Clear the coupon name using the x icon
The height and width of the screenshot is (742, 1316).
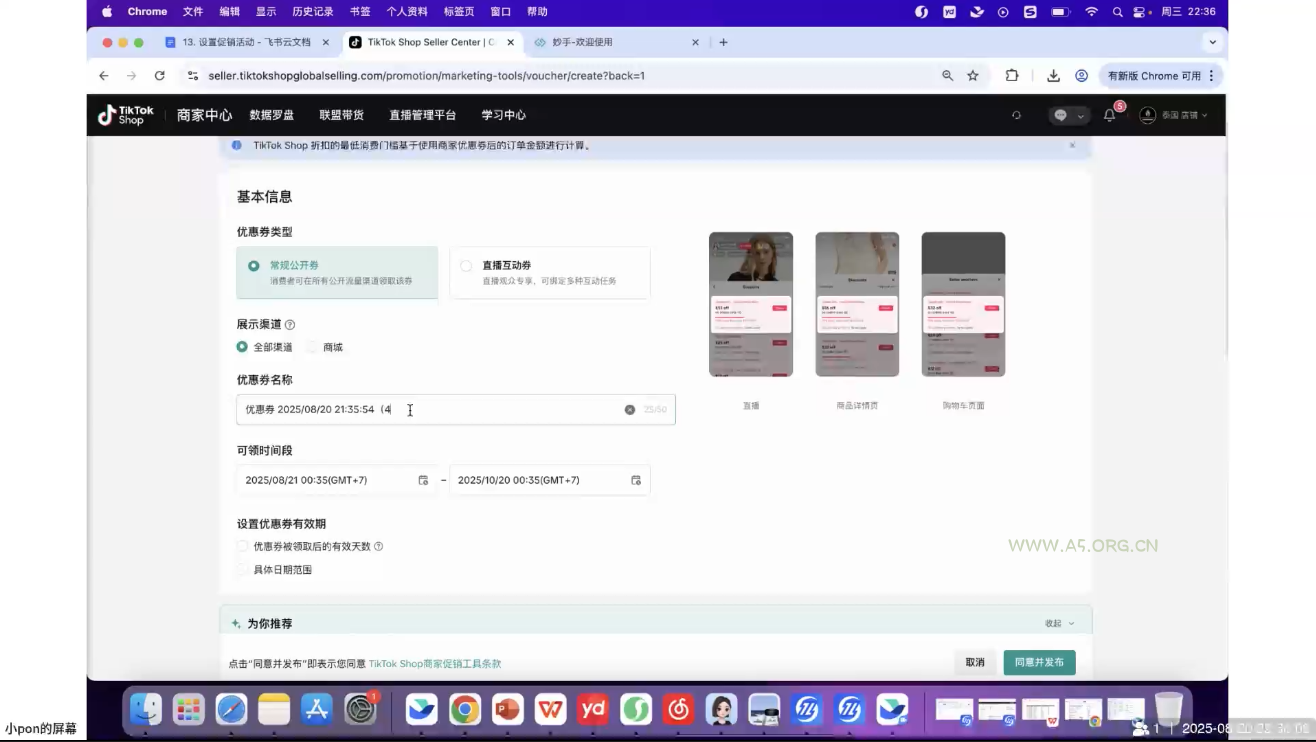pos(629,408)
